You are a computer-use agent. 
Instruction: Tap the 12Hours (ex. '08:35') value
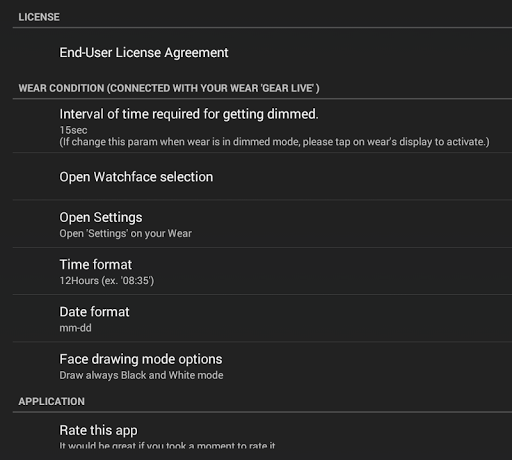point(107,281)
